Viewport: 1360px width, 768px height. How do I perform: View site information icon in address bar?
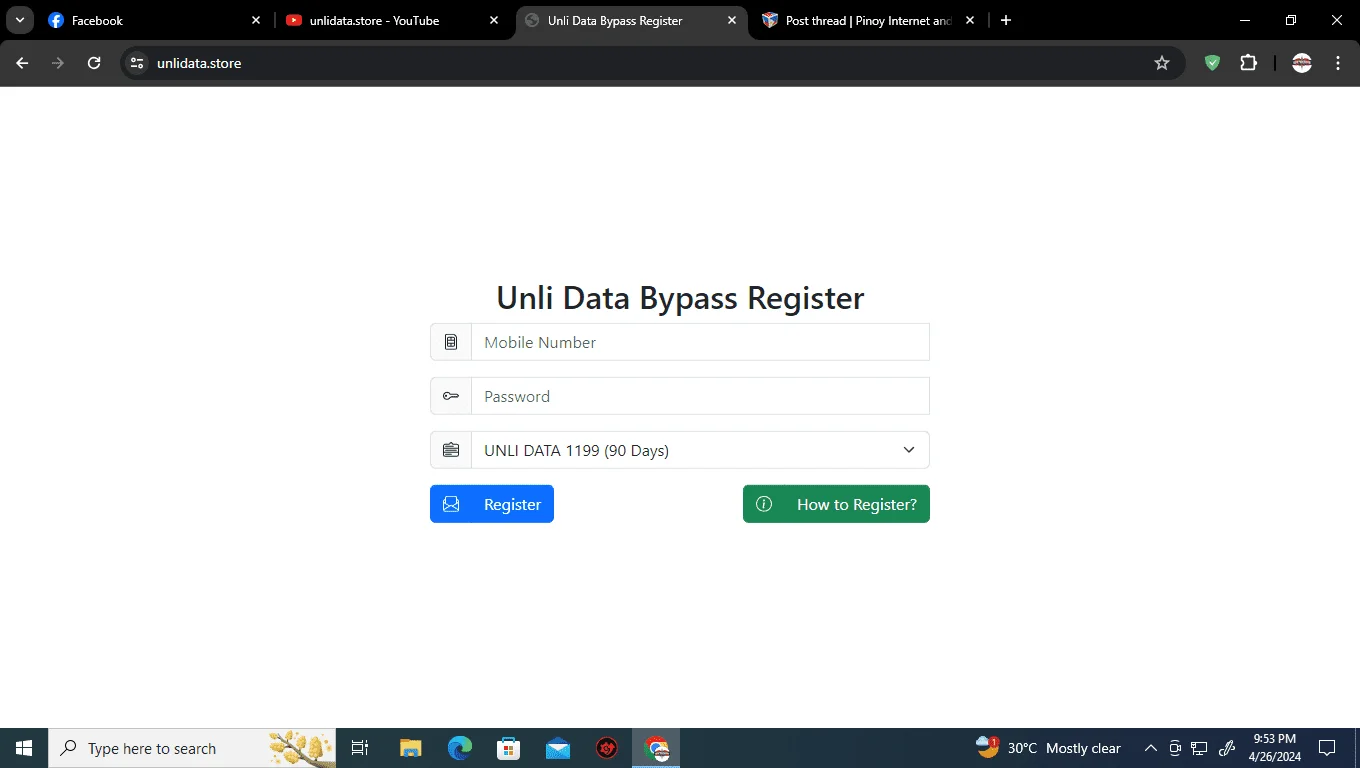click(x=137, y=63)
